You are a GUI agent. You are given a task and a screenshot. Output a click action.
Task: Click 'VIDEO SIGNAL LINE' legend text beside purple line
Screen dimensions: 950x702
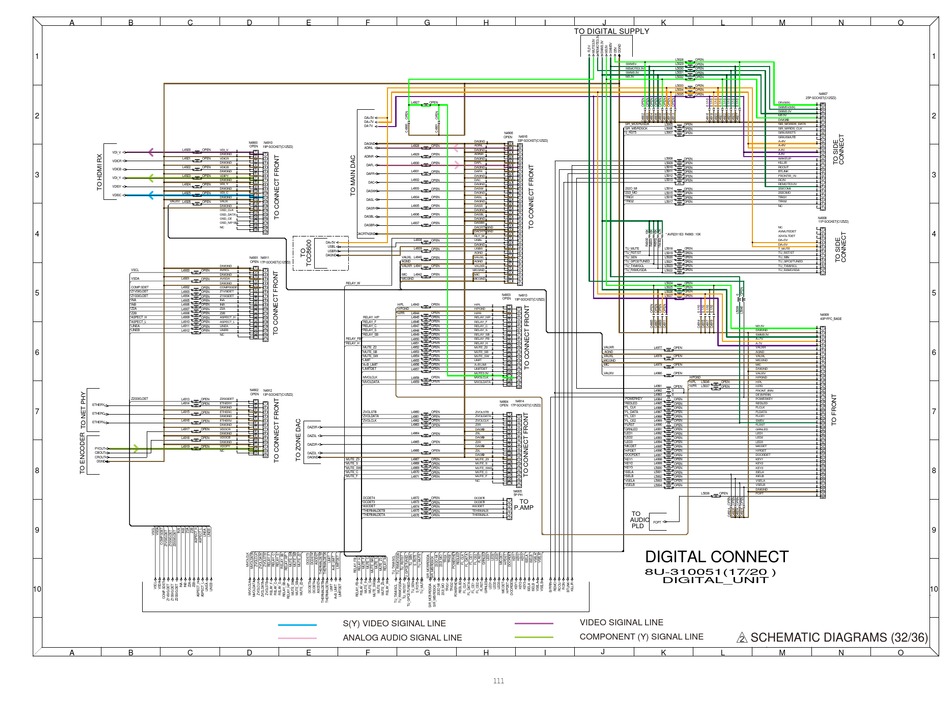pos(621,623)
